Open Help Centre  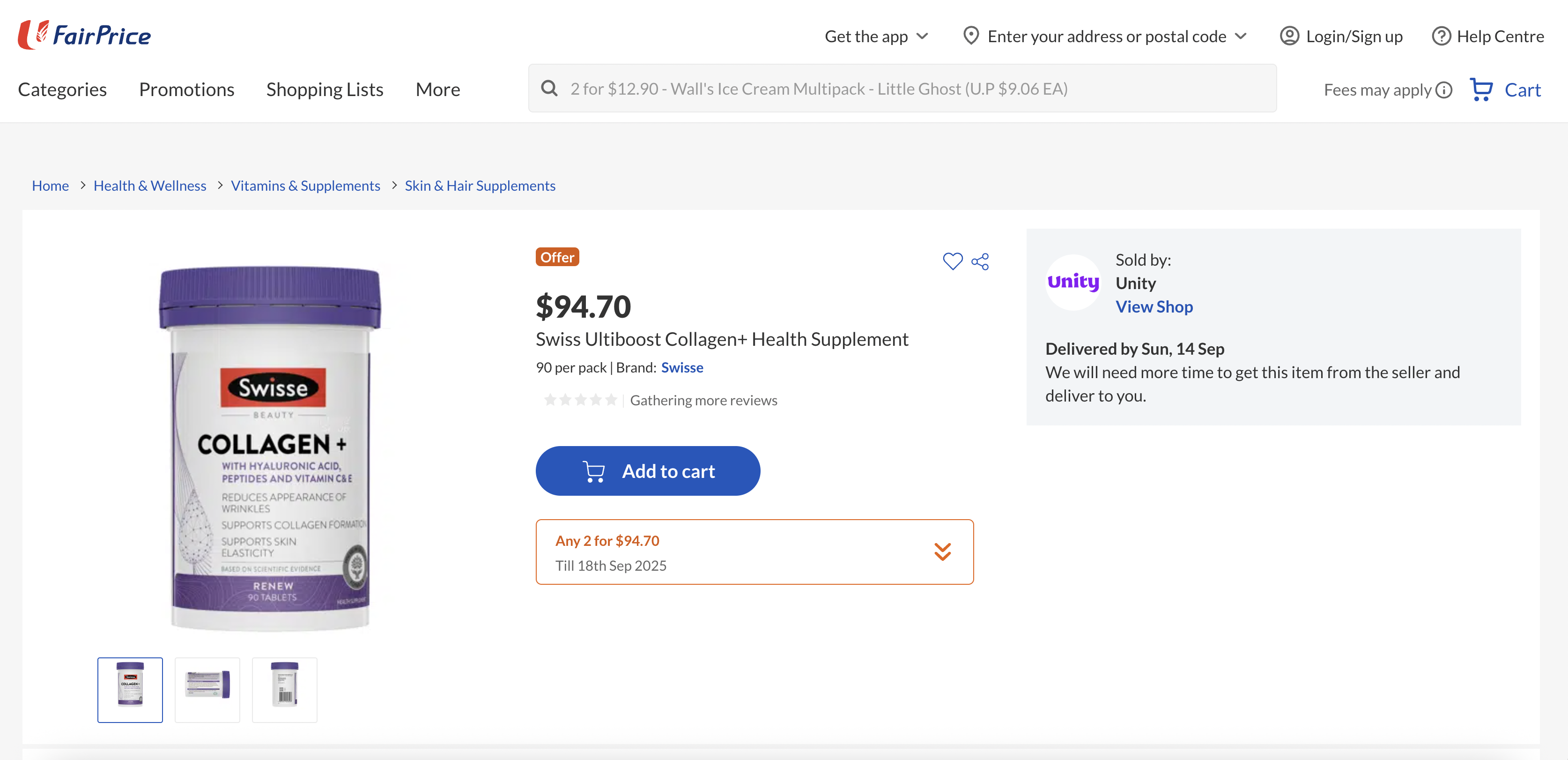(x=1487, y=37)
